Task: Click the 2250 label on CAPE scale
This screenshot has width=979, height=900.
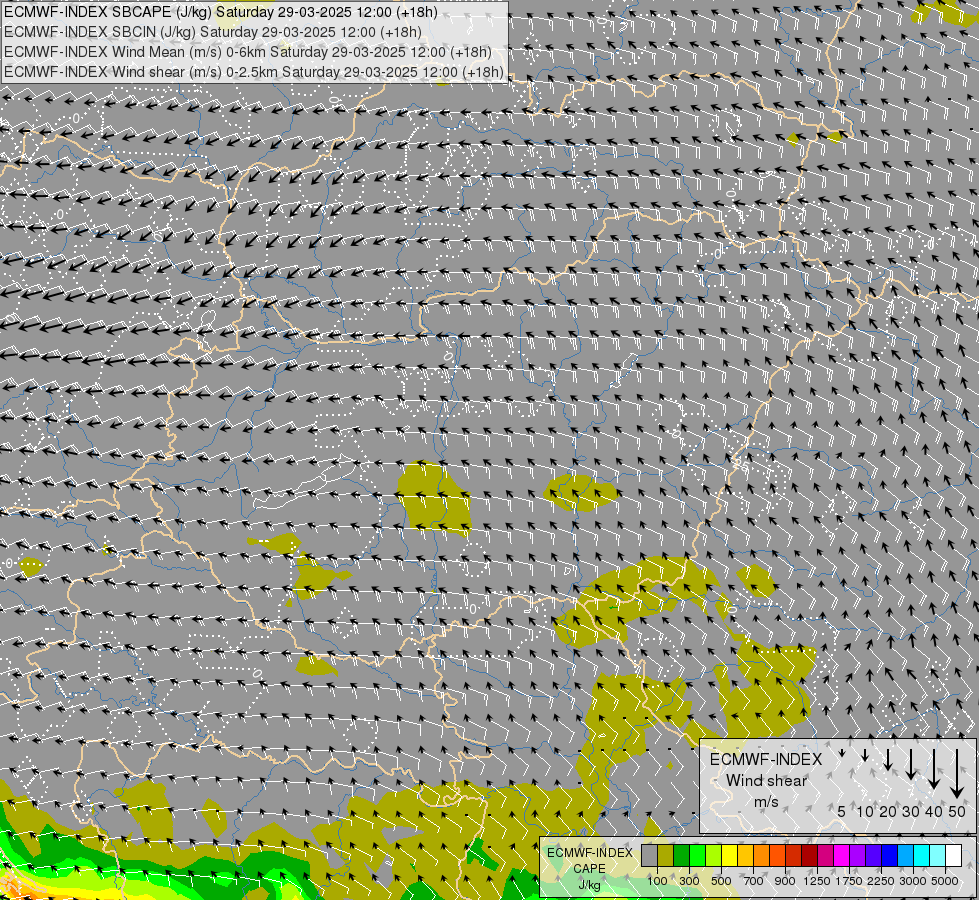Action: pos(881,881)
